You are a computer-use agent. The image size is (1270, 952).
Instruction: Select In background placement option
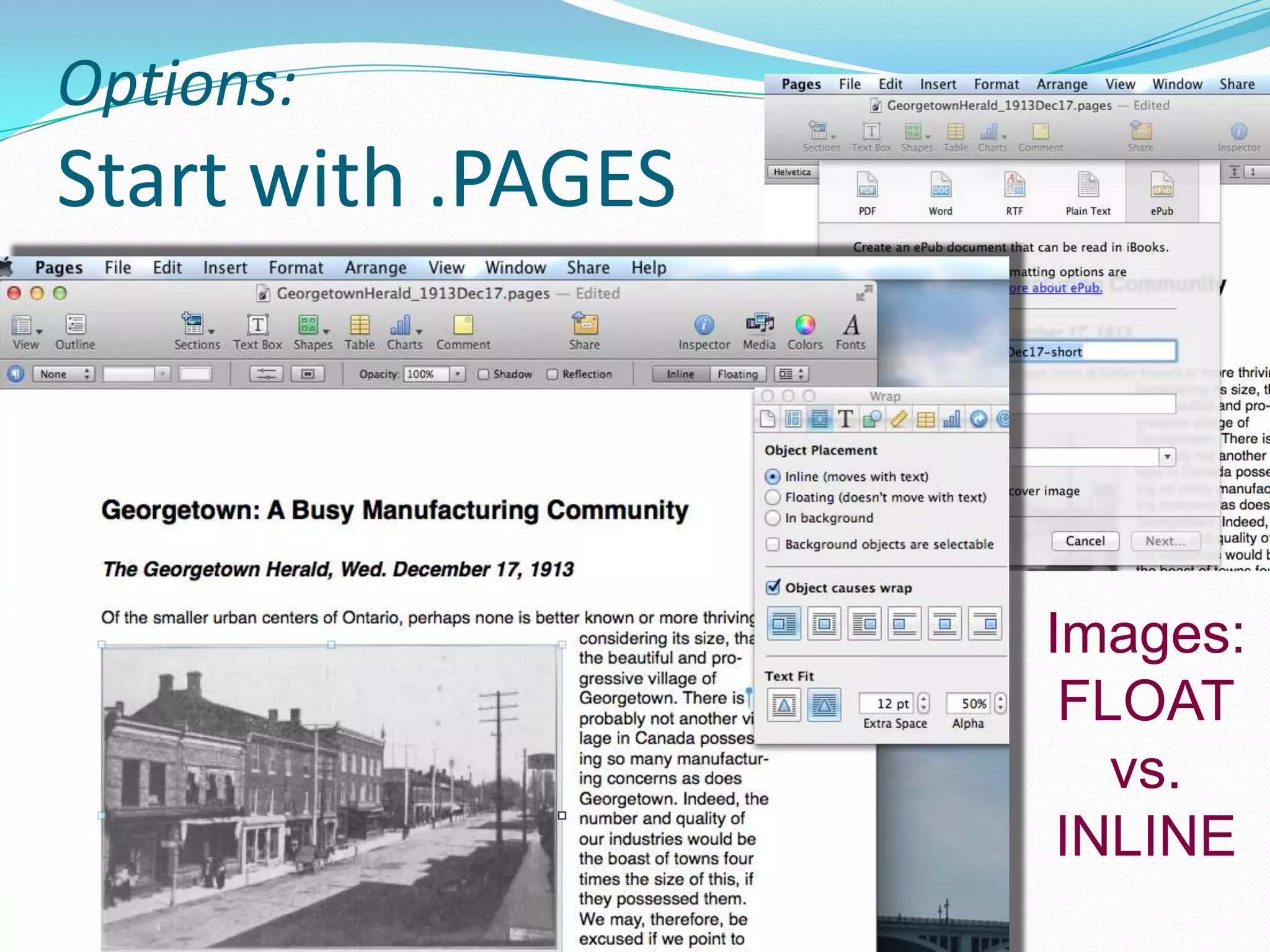click(x=773, y=518)
